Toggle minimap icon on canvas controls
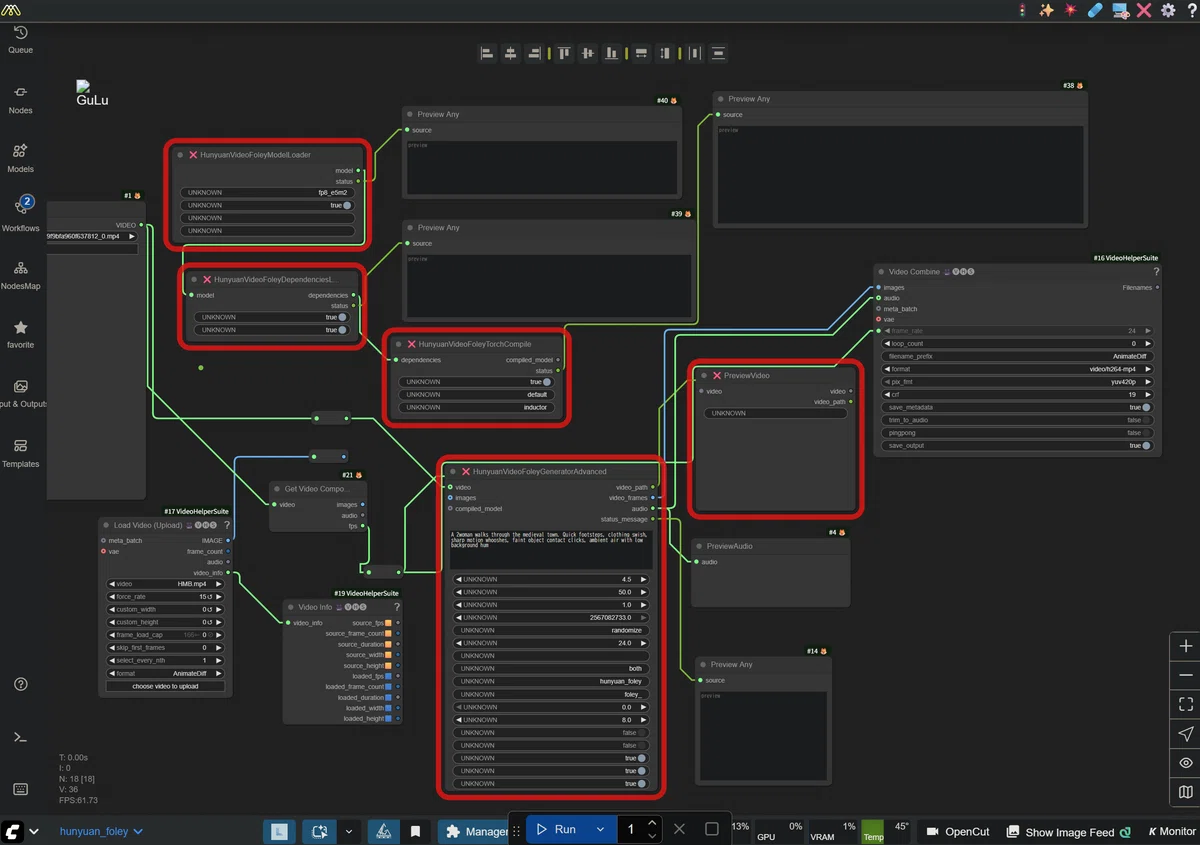1200x845 pixels. (1186, 792)
